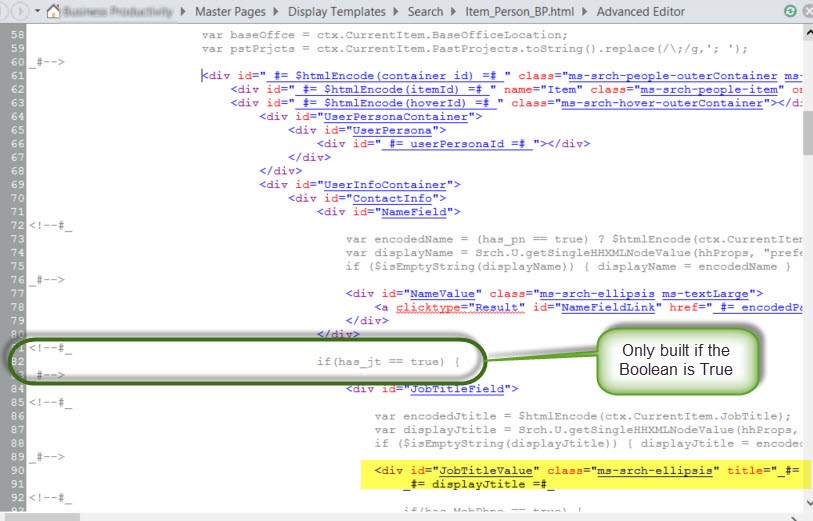Viewport: 813px width, 521px height.
Task: Click the Home site icon in breadcrumb
Action: click(53, 11)
